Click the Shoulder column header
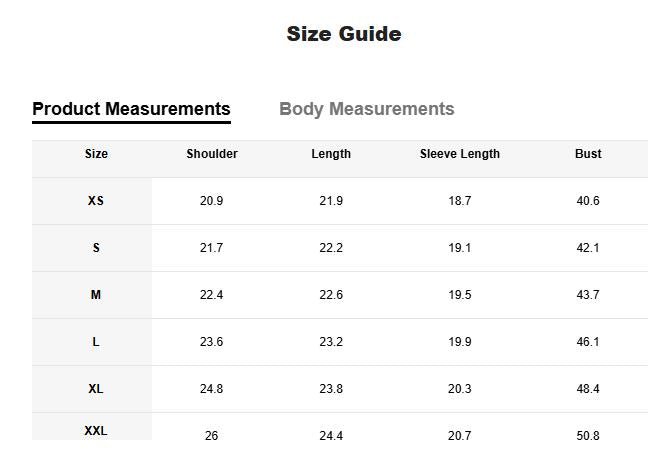The width and height of the screenshot is (662, 467). coord(212,154)
